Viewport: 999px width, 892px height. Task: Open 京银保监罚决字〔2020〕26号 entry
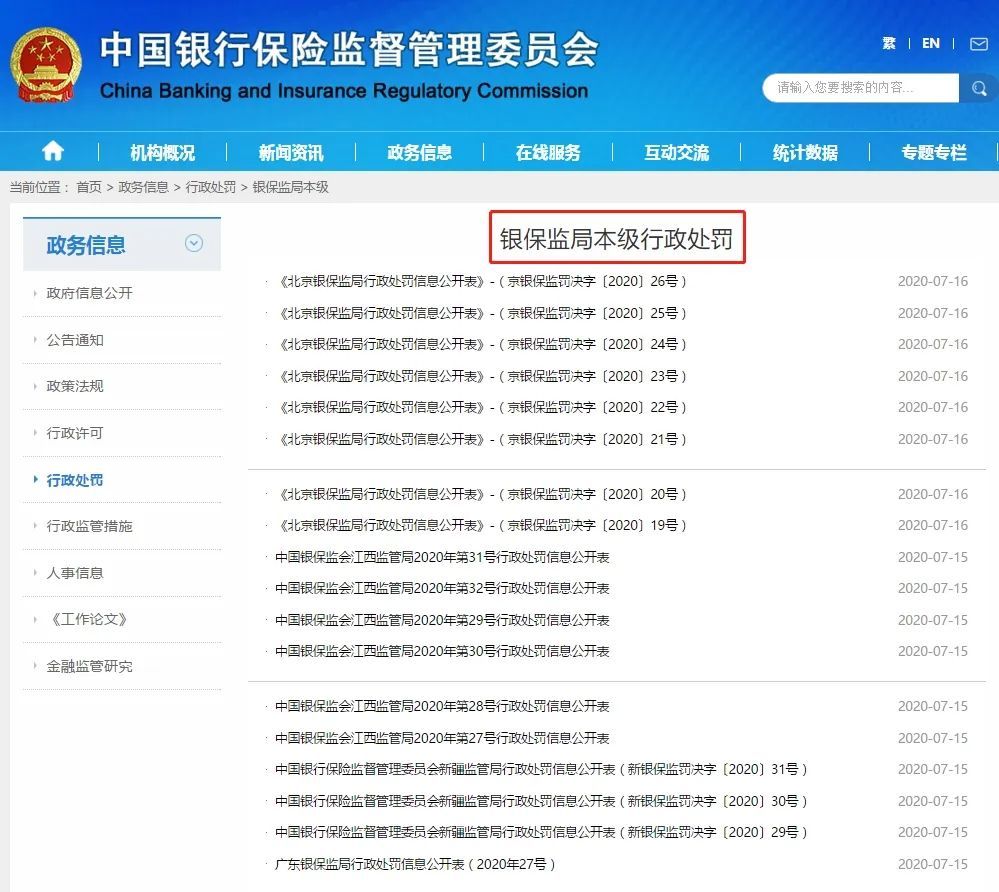(482, 281)
